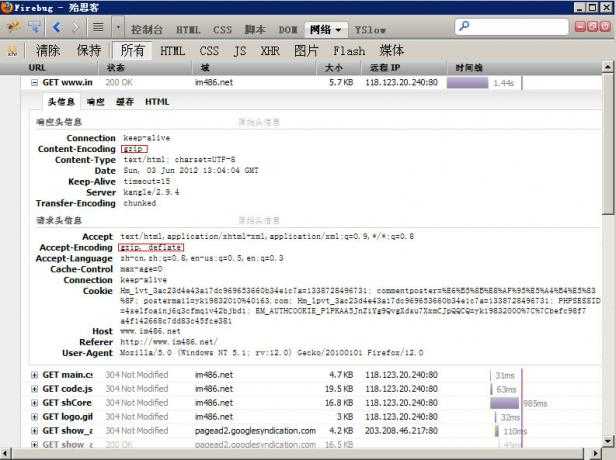Screen dimensions: 616x460
Task: Expand the GET shCore request row
Action: [x=35, y=403]
